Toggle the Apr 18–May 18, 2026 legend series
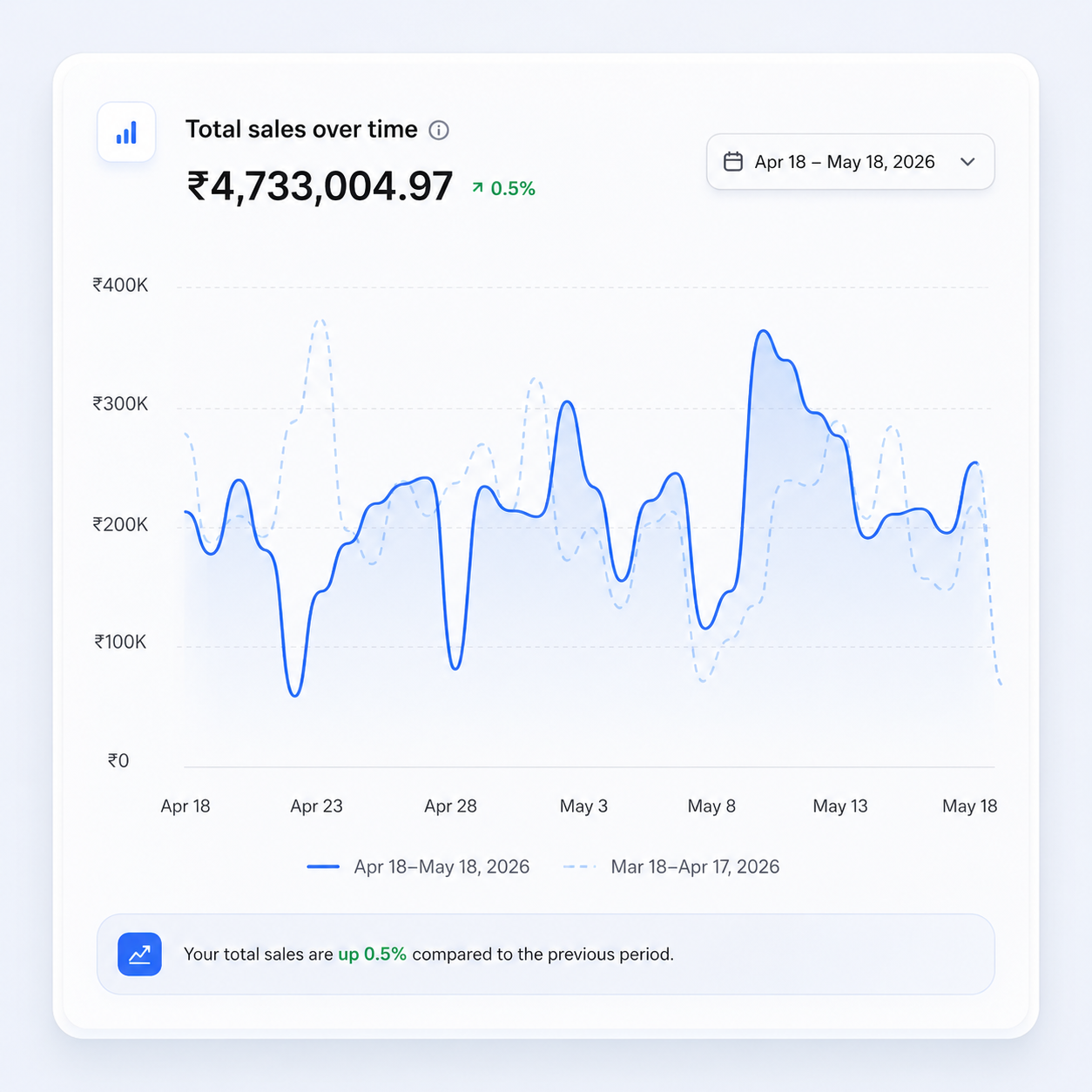The image size is (1092, 1092). 418,866
